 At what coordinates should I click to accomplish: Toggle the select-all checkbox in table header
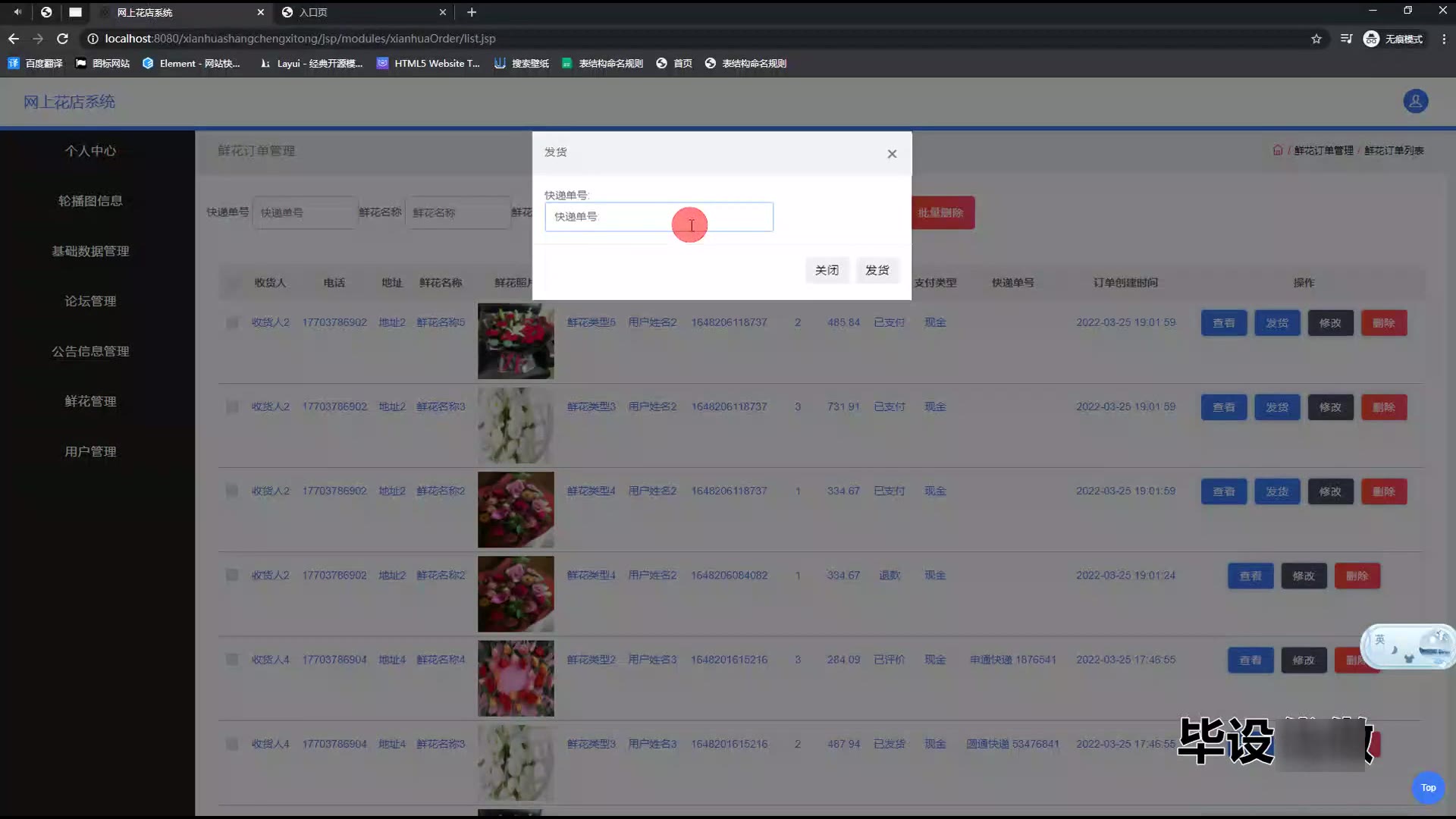click(x=232, y=283)
